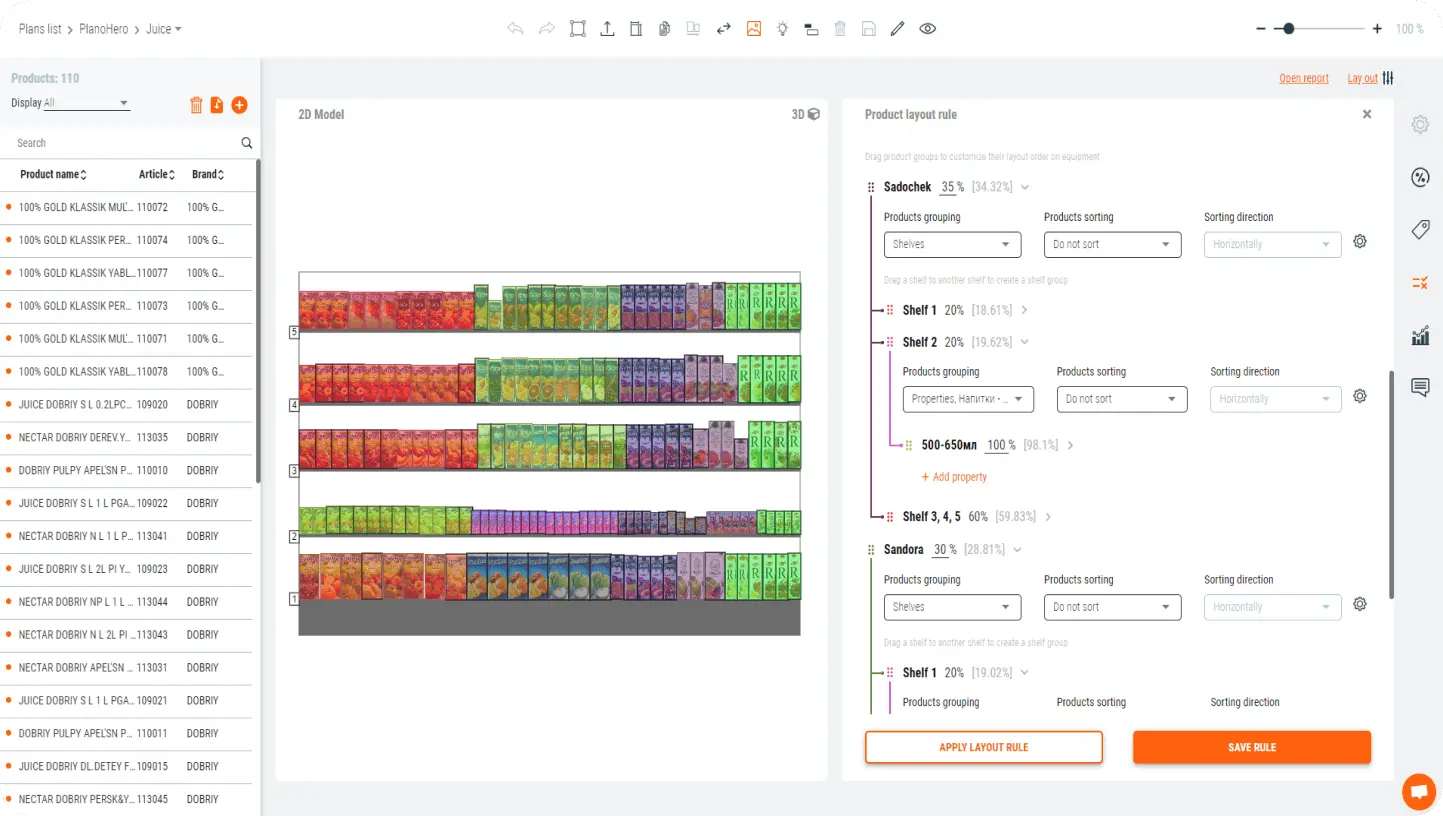1443x816 pixels.
Task: Sort list by Product name column
Action: (x=53, y=174)
